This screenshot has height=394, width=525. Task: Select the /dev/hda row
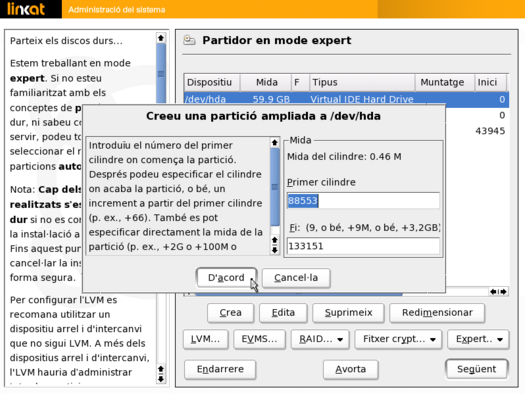click(347, 99)
